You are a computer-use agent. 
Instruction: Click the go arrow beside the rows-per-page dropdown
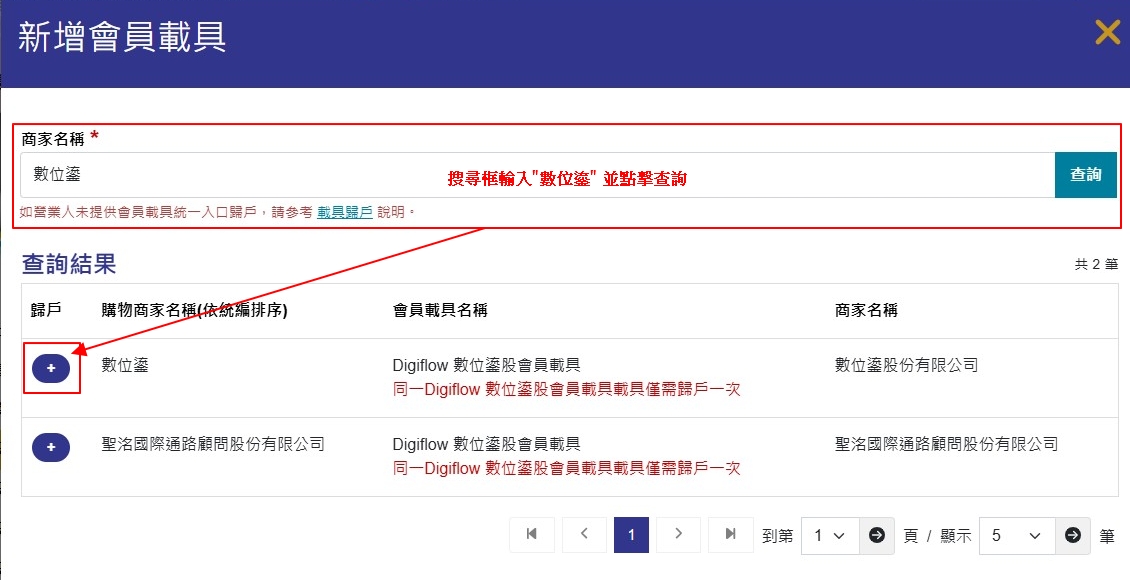[1073, 536]
